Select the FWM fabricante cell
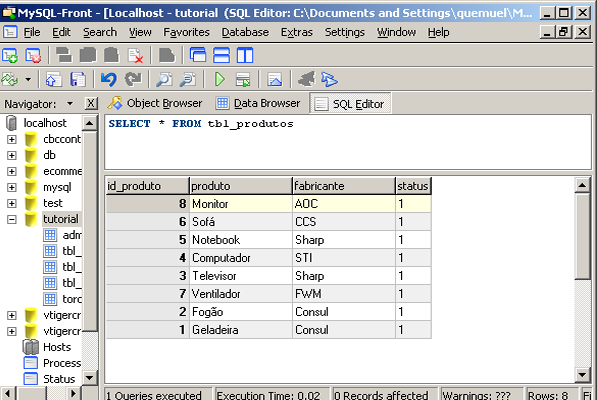The width and height of the screenshot is (597, 400). tap(344, 294)
